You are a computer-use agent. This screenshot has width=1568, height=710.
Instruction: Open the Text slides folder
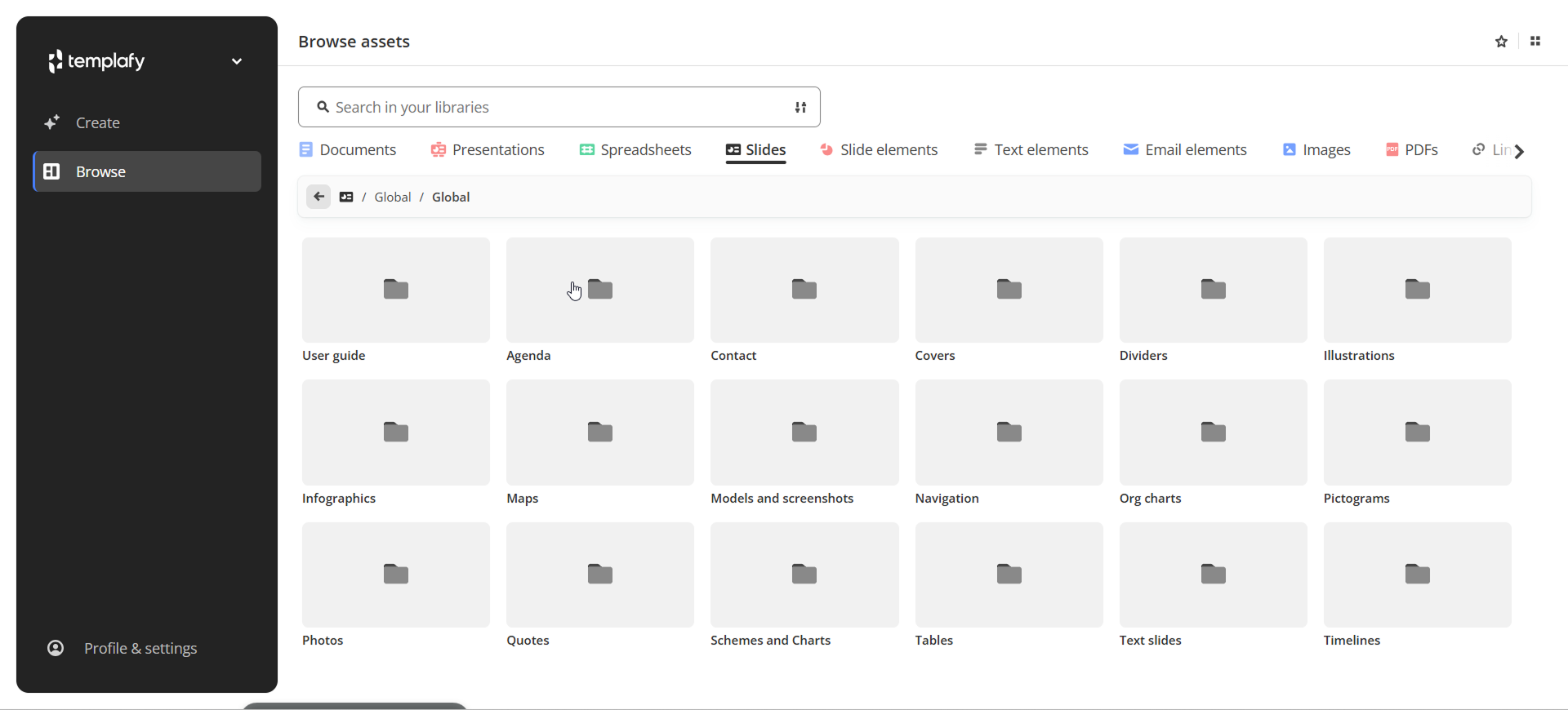[1214, 585]
